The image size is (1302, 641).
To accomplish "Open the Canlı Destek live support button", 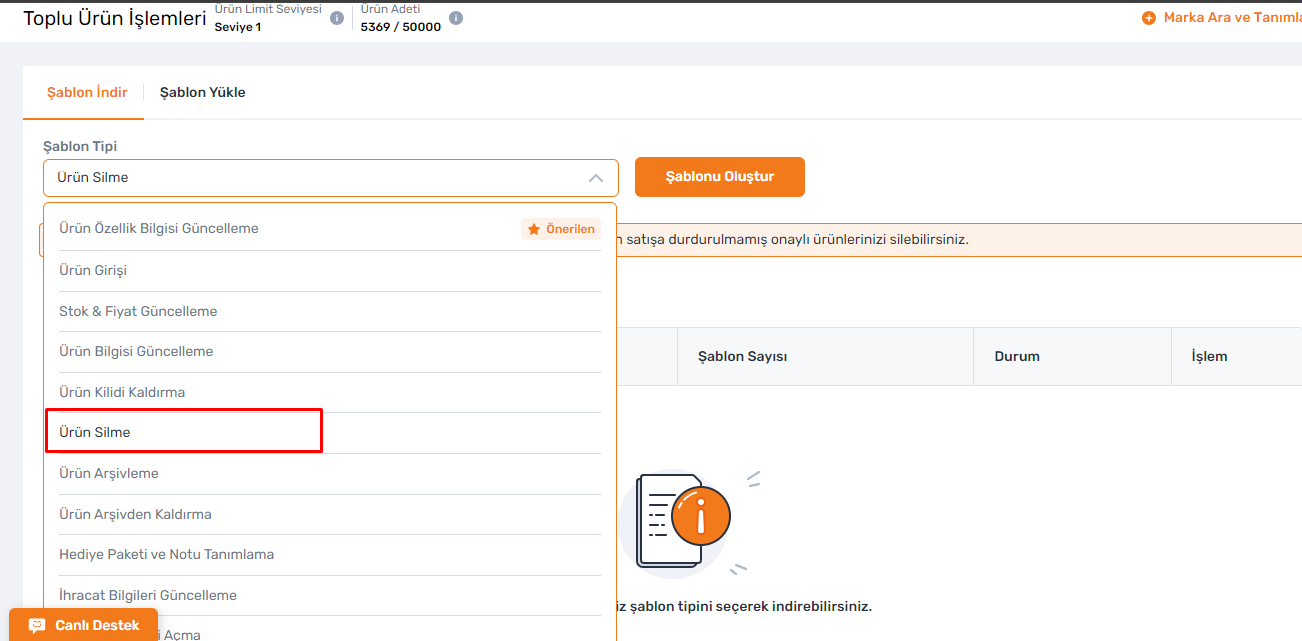I will pyautogui.click(x=84, y=625).
